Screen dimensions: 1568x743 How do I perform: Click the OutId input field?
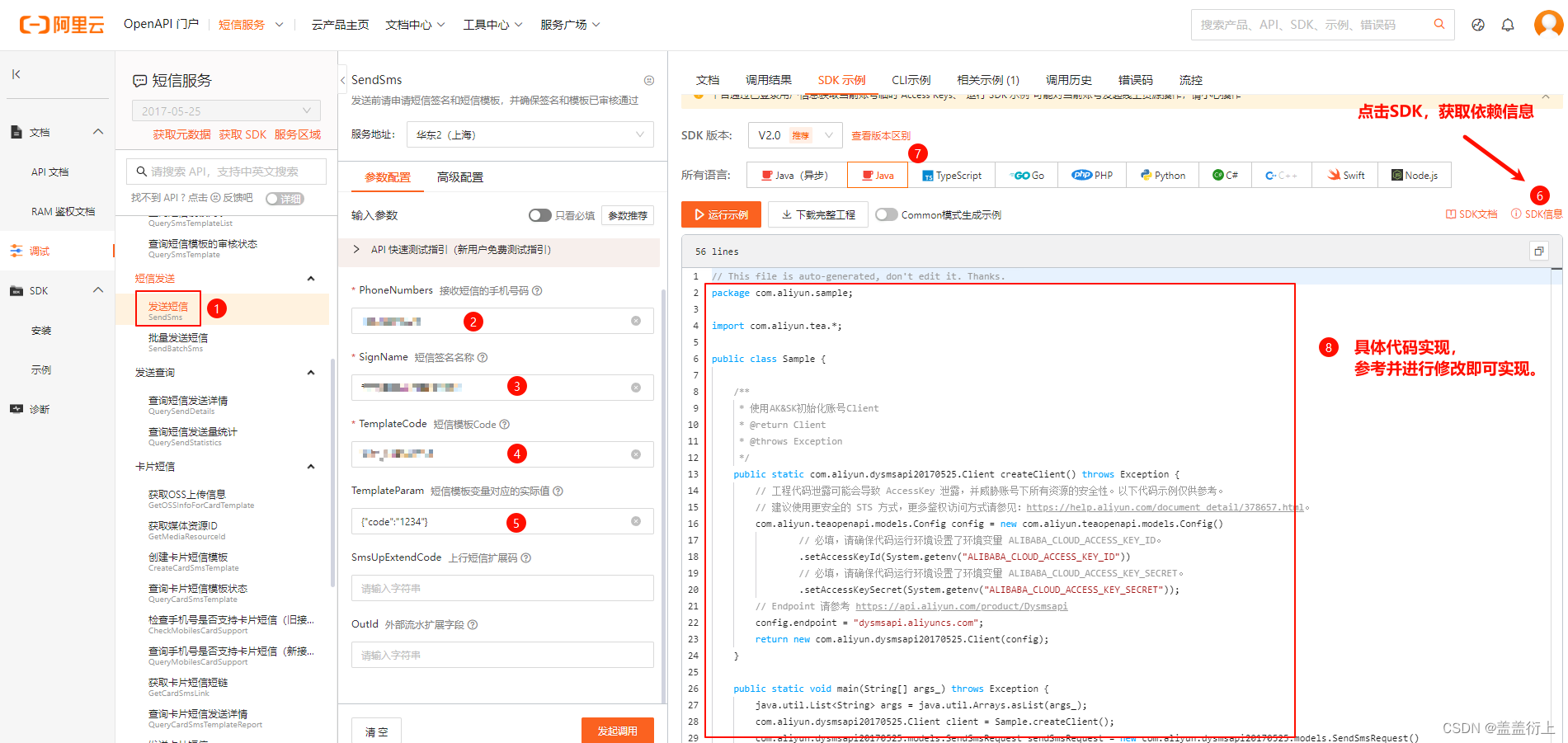click(x=502, y=655)
